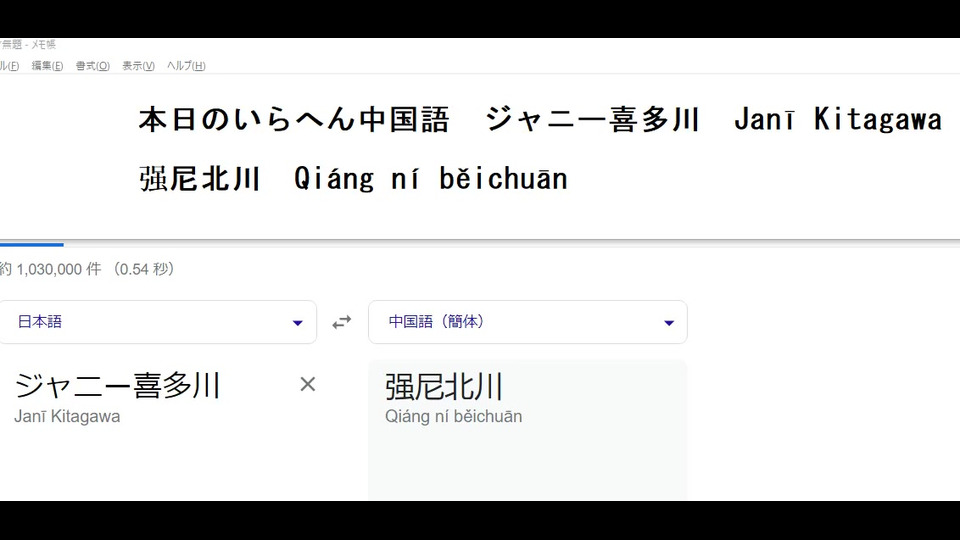Click the 無題 - メモ帳 title bar
This screenshot has width=960, height=540.
click(30, 45)
